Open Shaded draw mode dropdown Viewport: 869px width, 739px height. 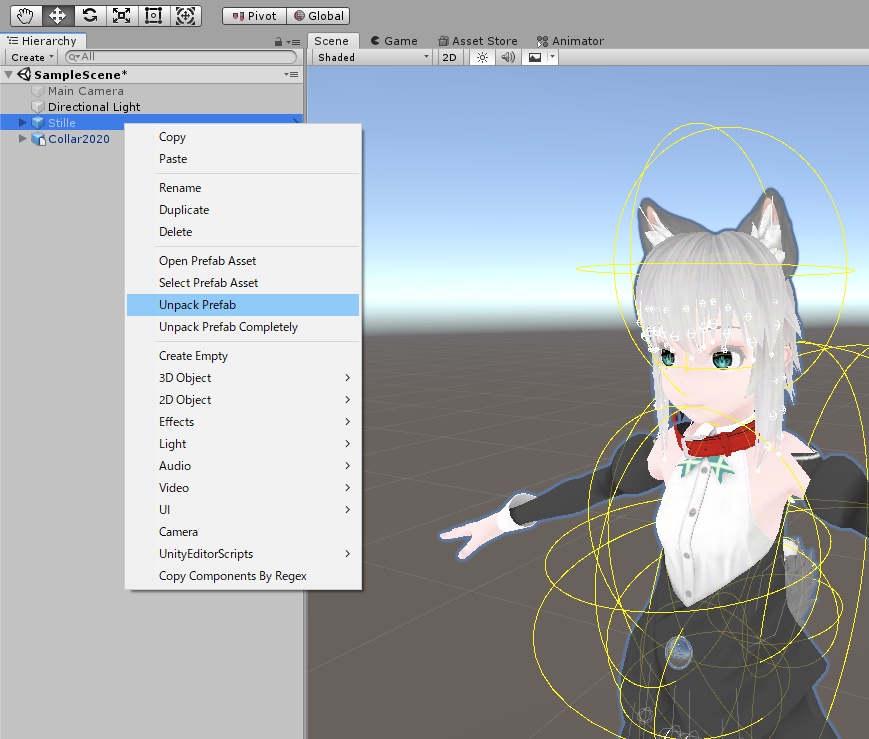tap(372, 57)
